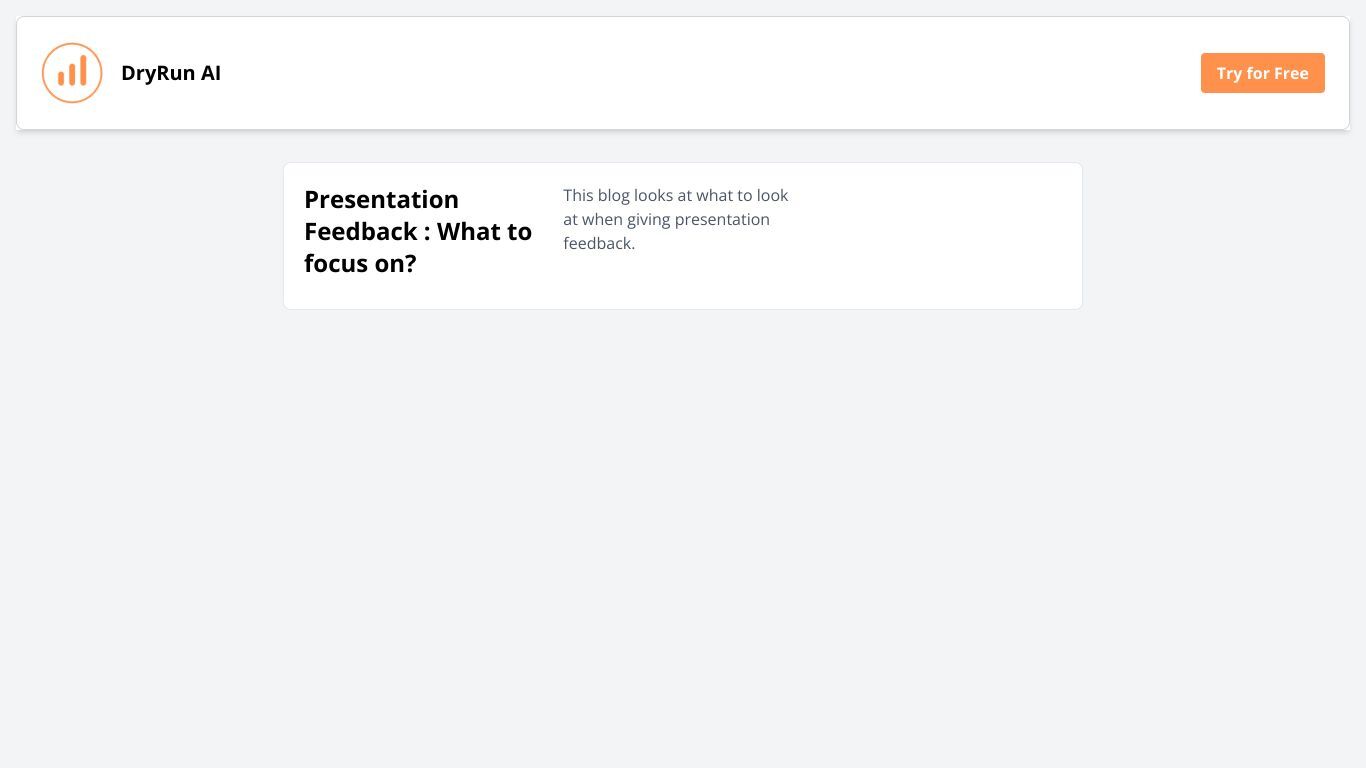
Task: Click the word "feedback." ending the summary
Action: coord(599,243)
